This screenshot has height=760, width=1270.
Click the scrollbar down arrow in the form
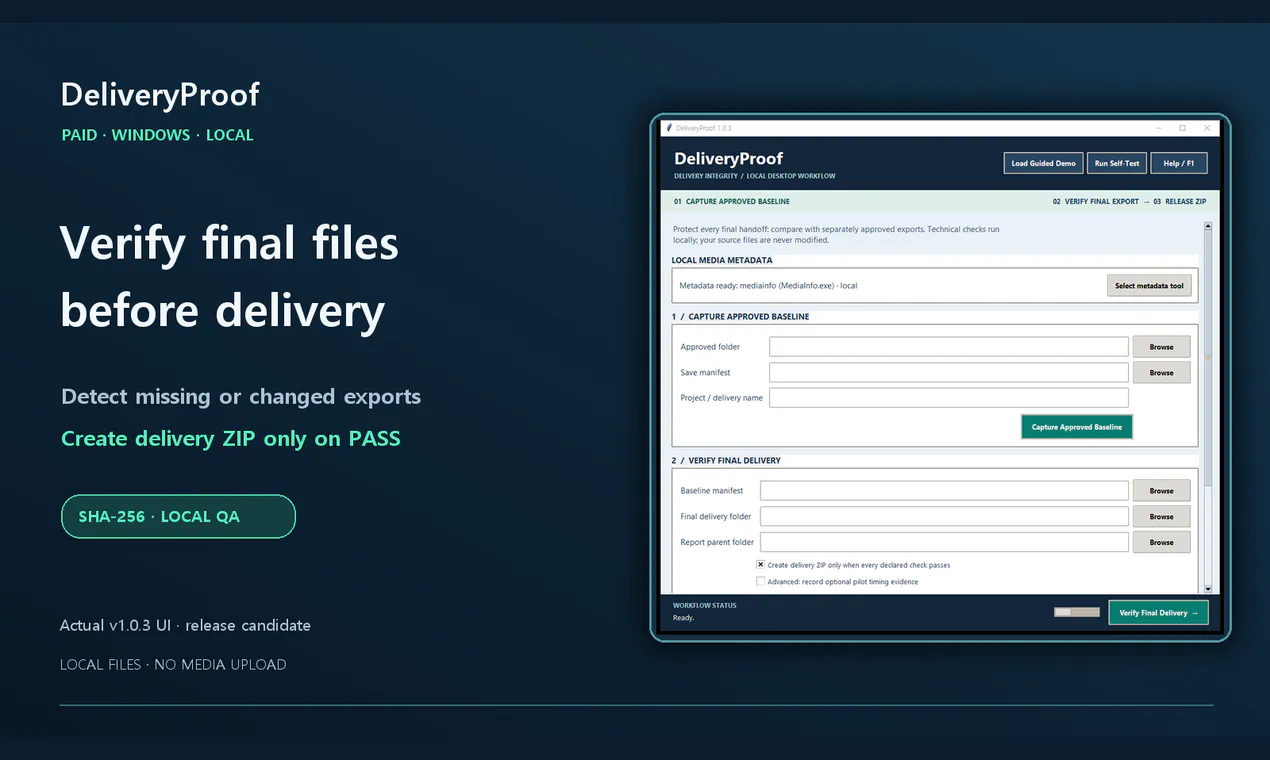coord(1207,589)
